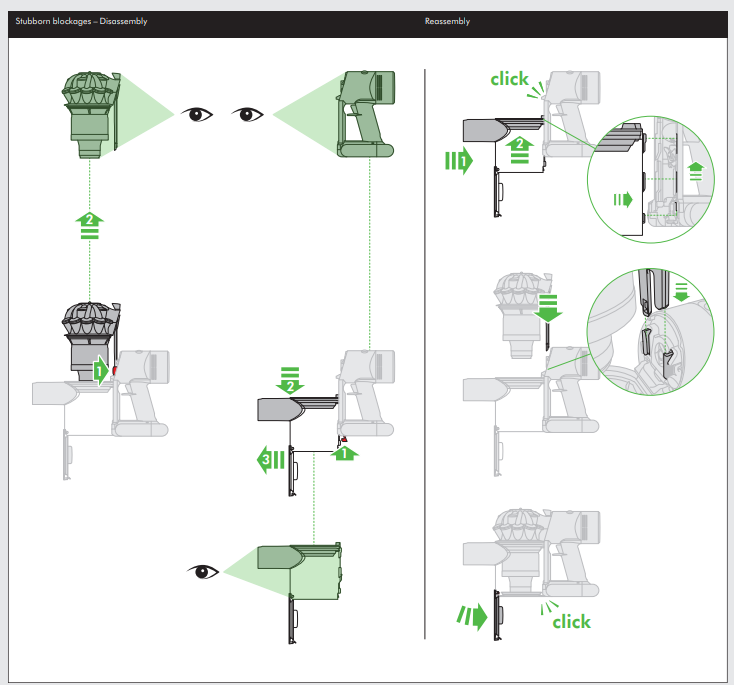Click the left-pointing green arrow numbered 3
The image size is (734, 685).
pos(271,459)
